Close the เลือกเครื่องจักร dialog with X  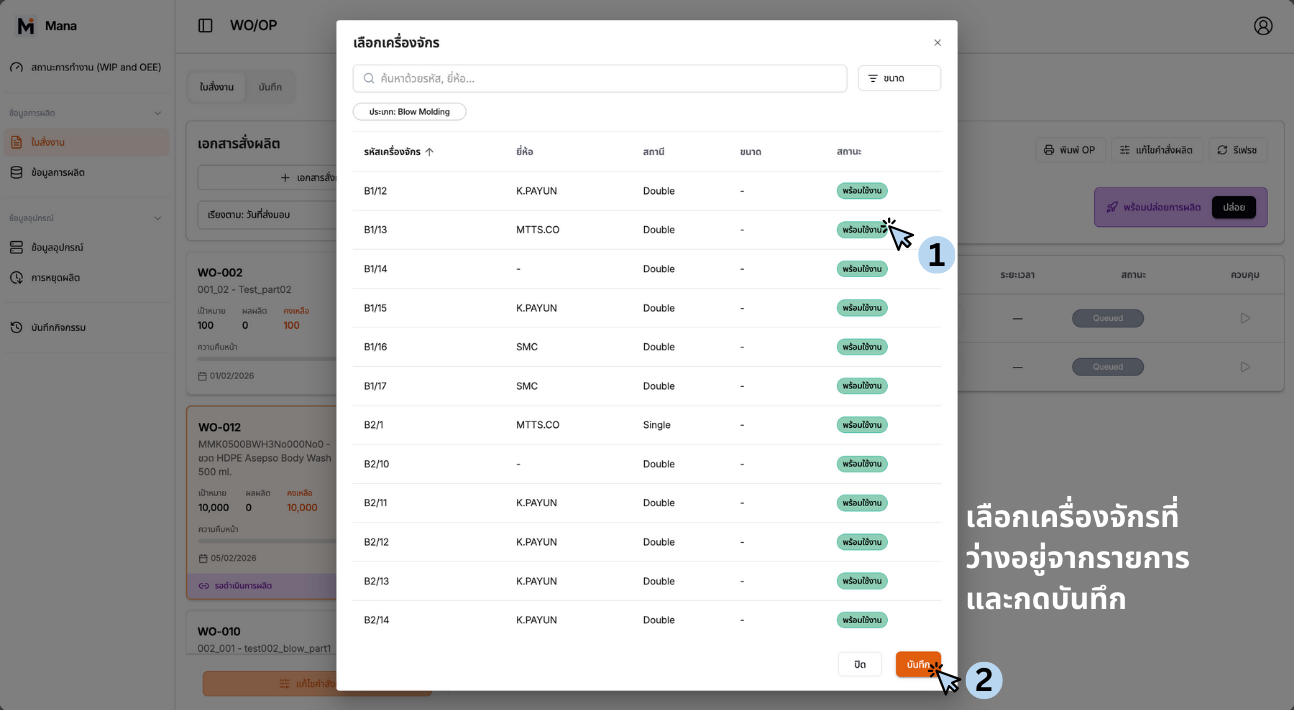tap(937, 43)
